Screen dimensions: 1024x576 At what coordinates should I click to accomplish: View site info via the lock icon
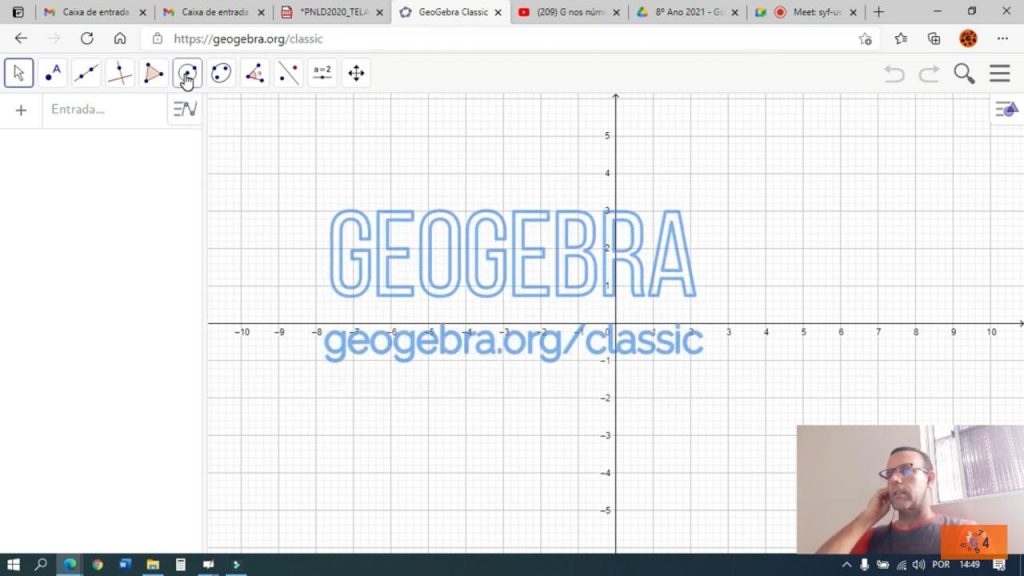[x=157, y=39]
